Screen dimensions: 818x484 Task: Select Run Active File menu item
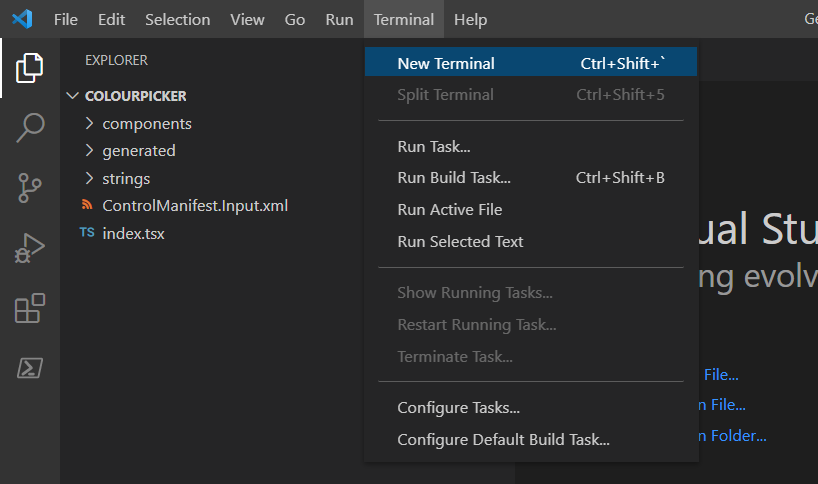449,210
